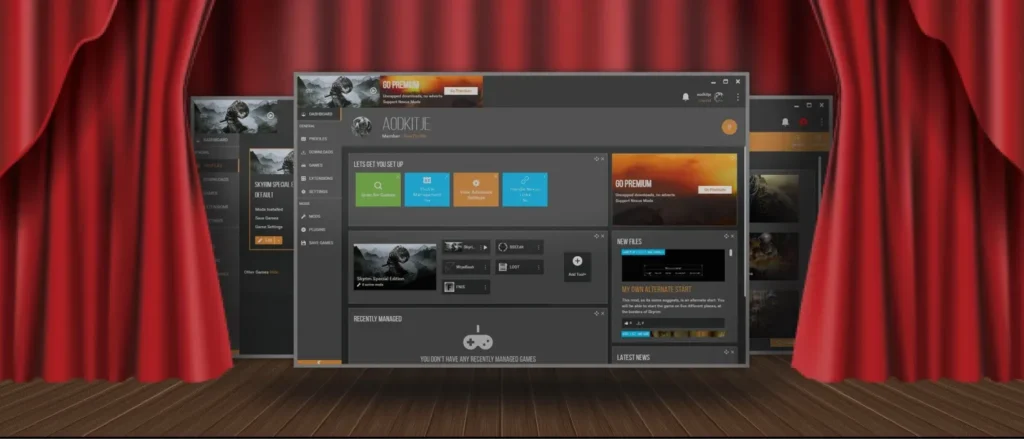
Task: Close the Lets Get You Set Up widget
Action: click(602, 159)
